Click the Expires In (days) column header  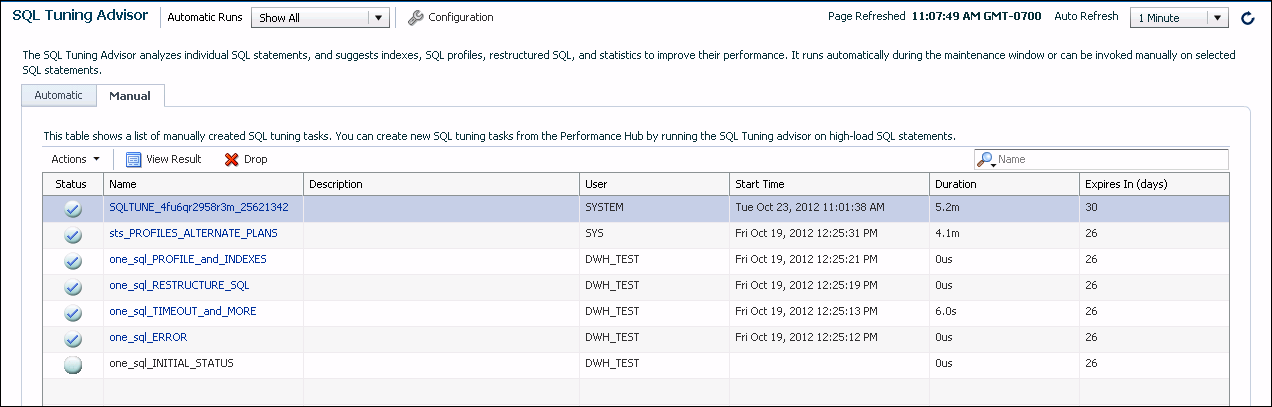click(1125, 184)
